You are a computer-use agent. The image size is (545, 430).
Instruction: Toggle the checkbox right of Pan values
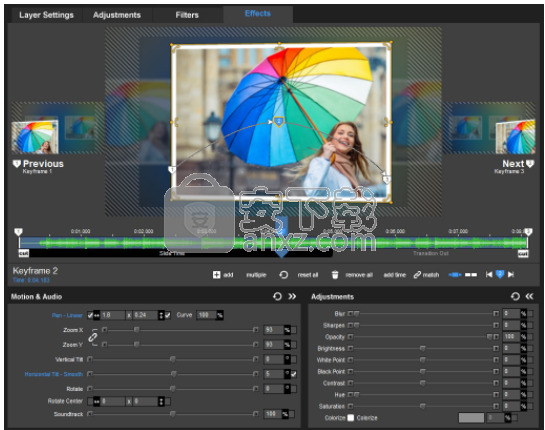168,315
